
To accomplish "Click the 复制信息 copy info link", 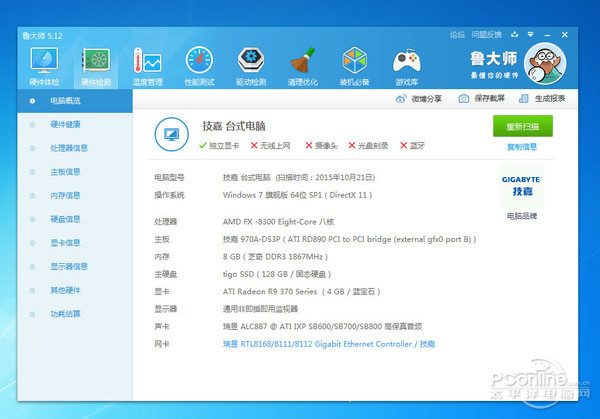I will tap(521, 147).
